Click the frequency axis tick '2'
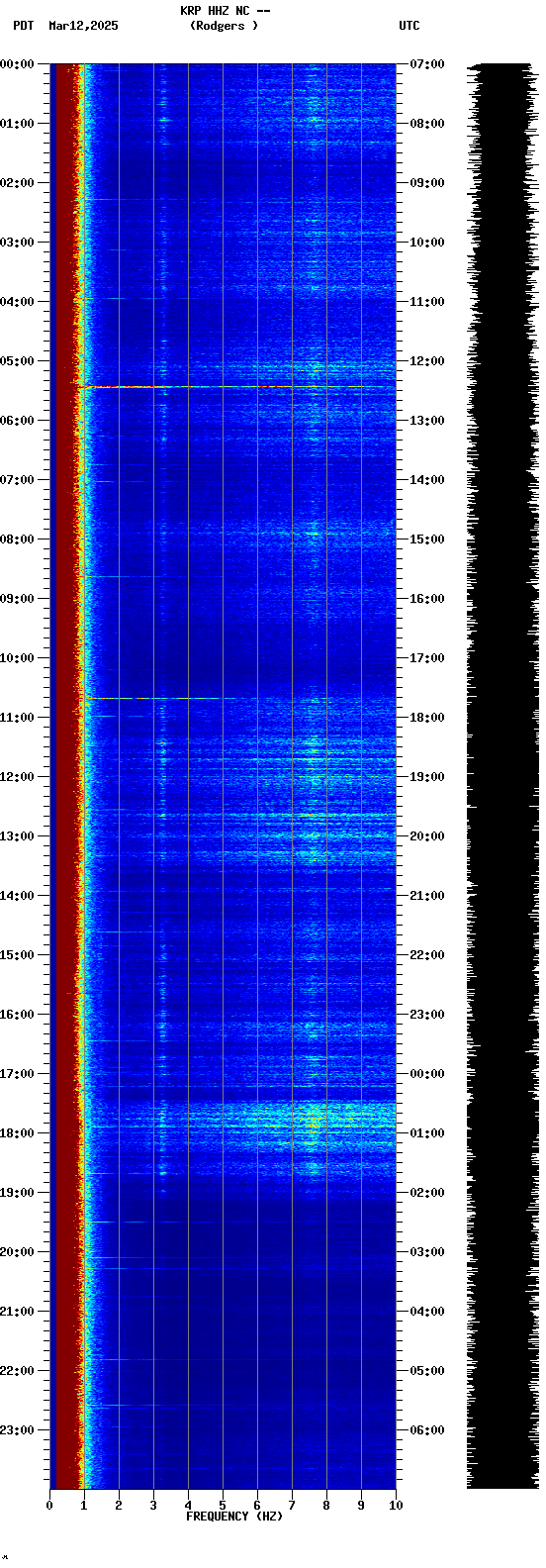This screenshot has height=1568, width=546. [119, 1506]
